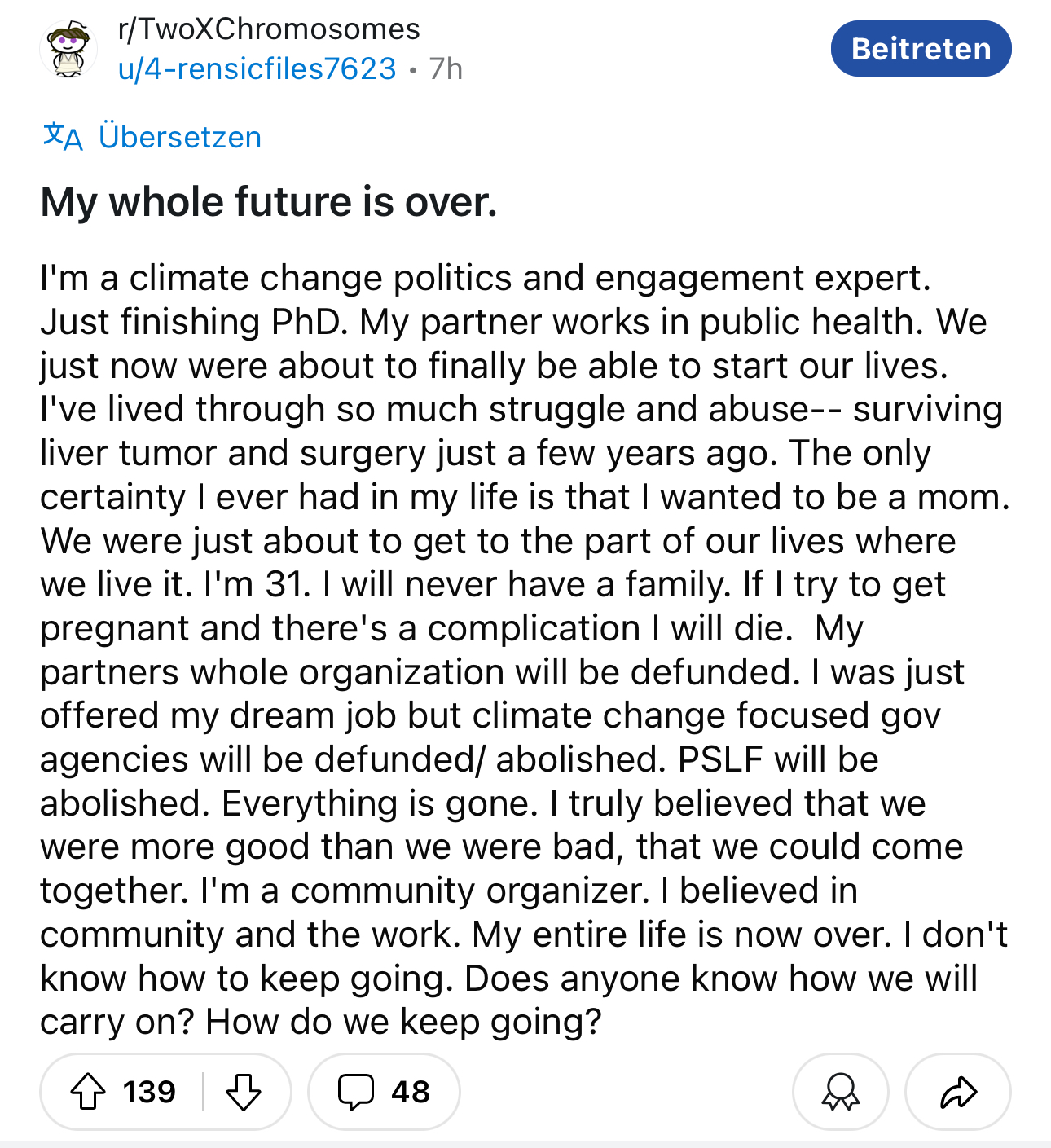Open the r/TwoXChromosomes community avatar

(68, 51)
